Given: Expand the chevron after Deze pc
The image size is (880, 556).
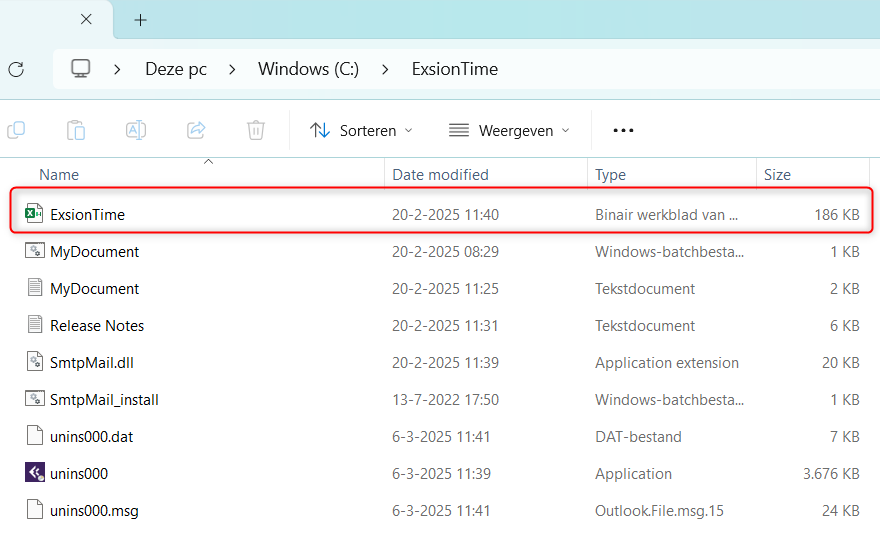Looking at the screenshot, I should (x=232, y=69).
